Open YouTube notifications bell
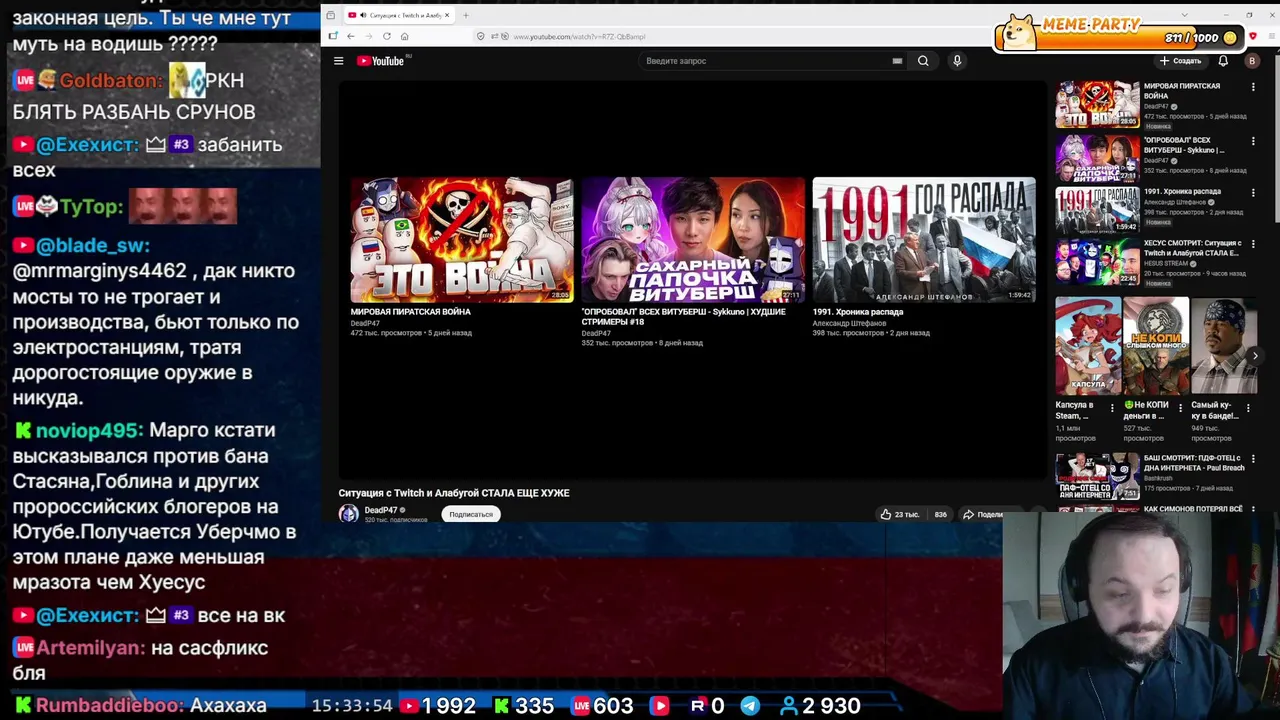The height and width of the screenshot is (720, 1280). coord(1222,61)
